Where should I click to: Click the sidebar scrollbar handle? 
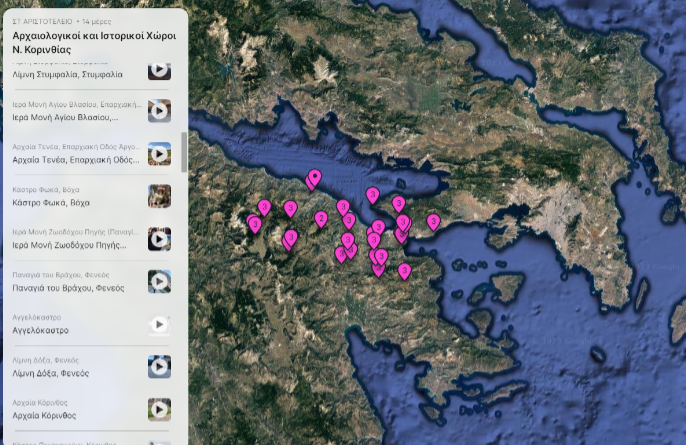(x=183, y=151)
